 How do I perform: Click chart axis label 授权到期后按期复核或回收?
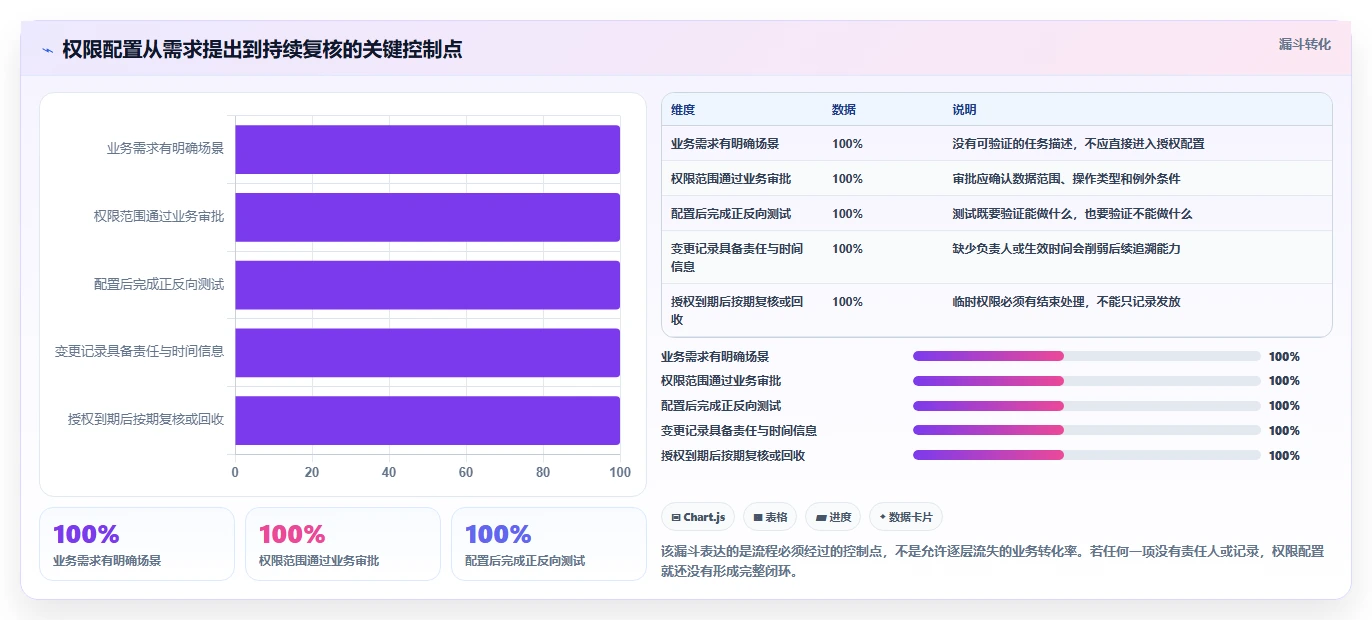tap(146, 420)
